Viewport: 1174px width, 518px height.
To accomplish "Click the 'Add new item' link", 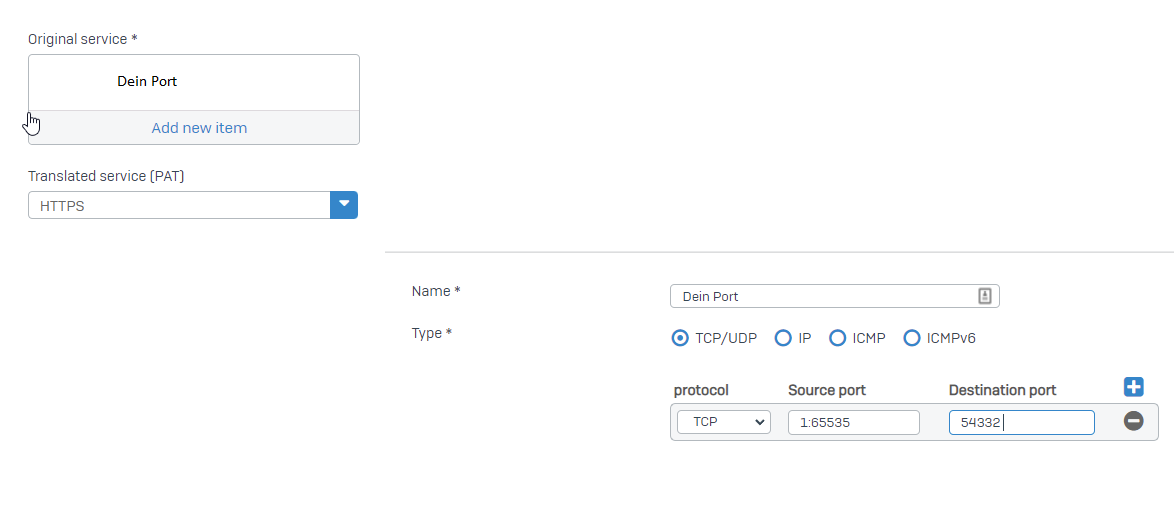I will pos(199,128).
